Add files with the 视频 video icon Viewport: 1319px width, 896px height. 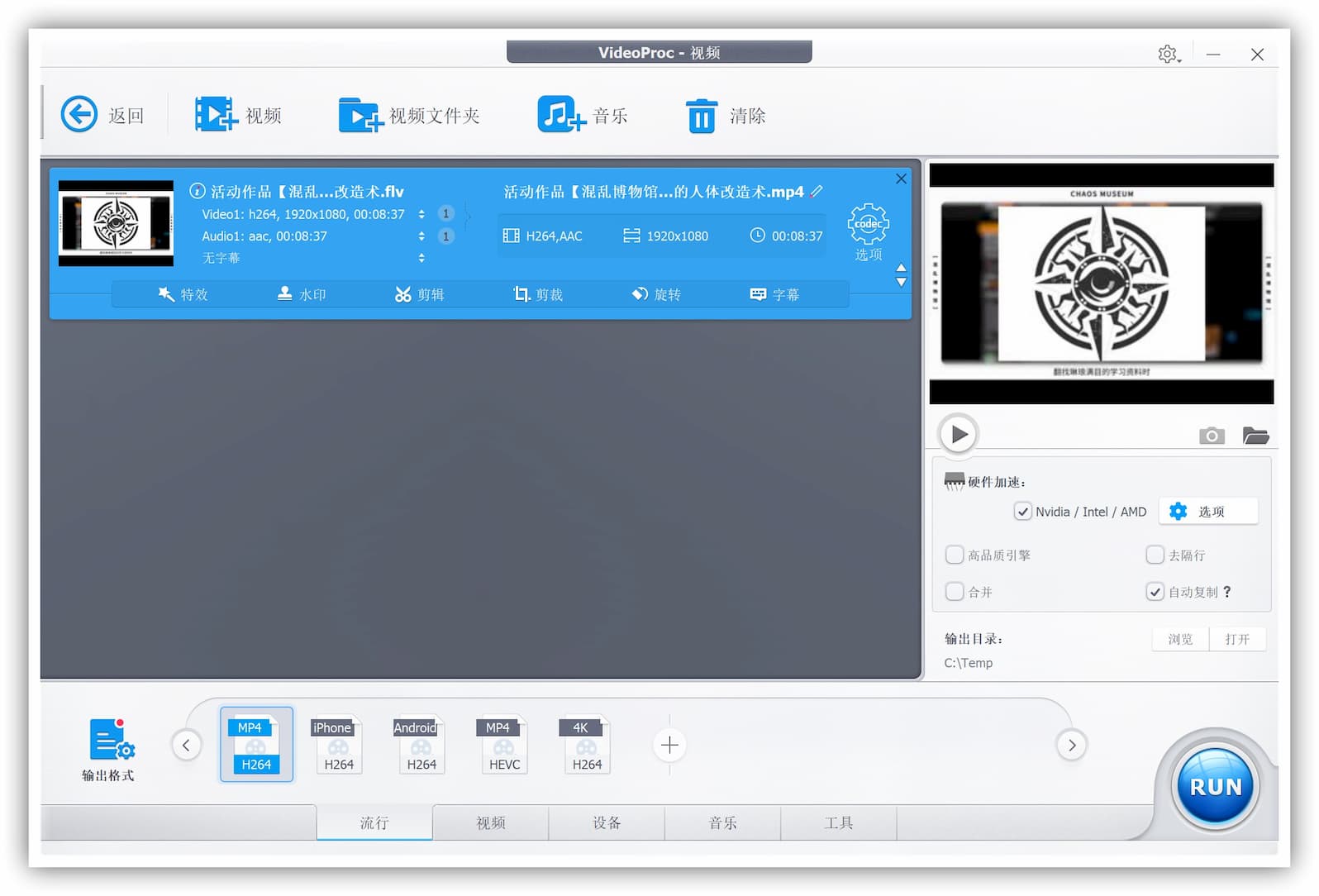[x=216, y=114]
